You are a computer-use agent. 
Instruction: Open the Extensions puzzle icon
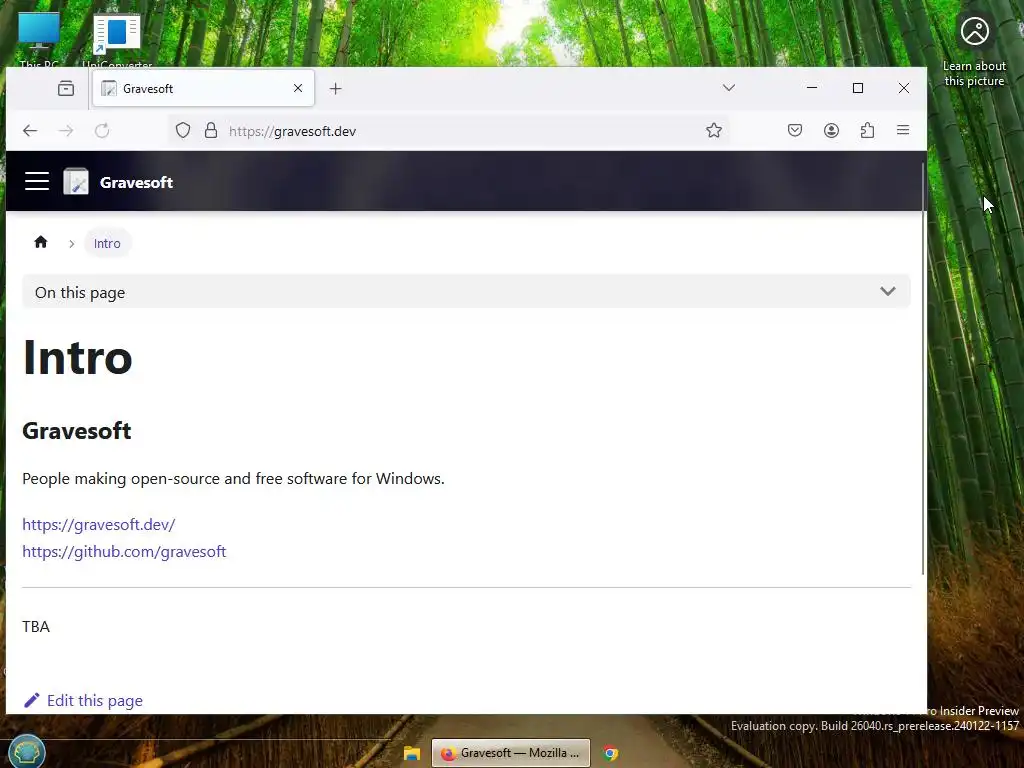click(x=867, y=131)
